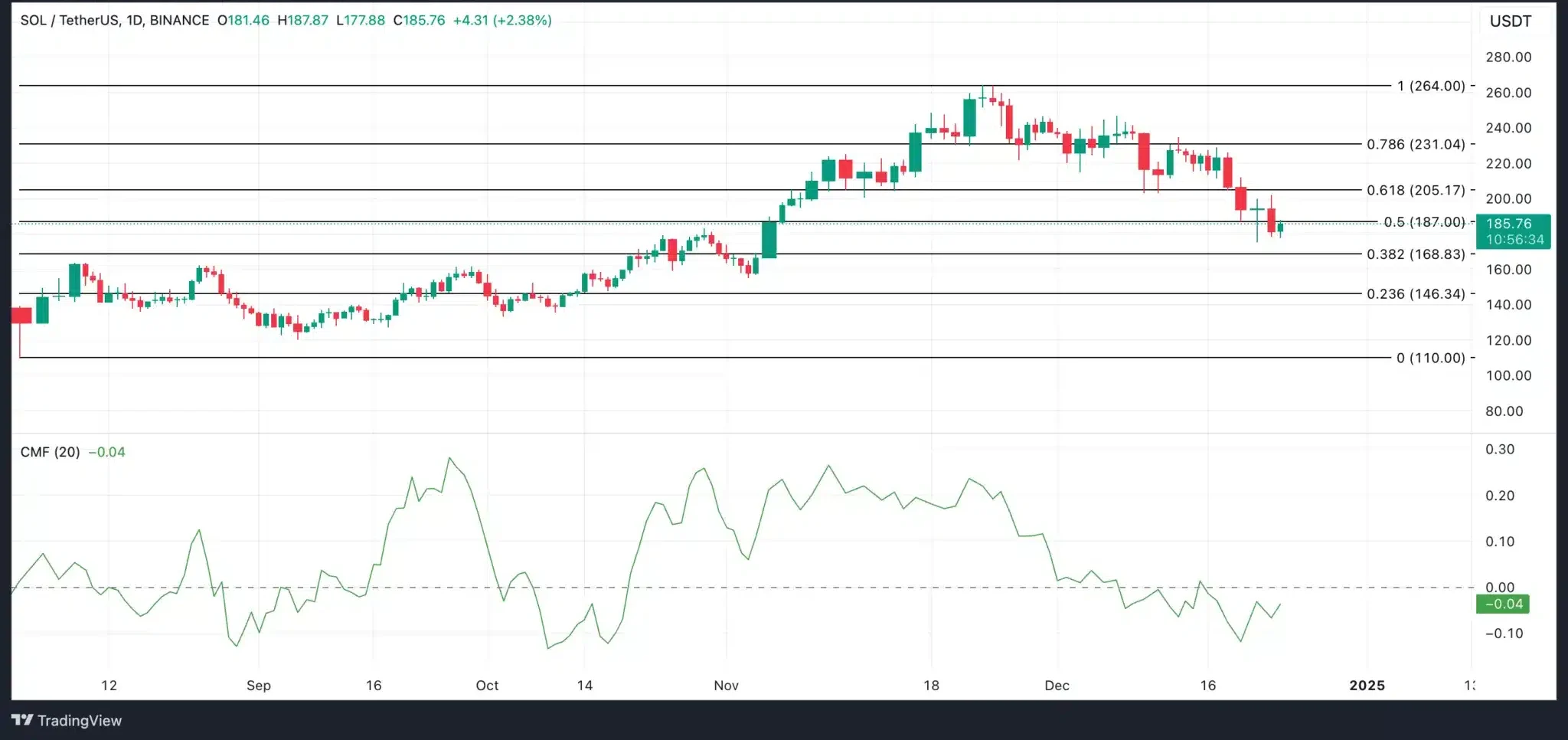
Task: Click the 18 date label in November
Action: tap(931, 686)
